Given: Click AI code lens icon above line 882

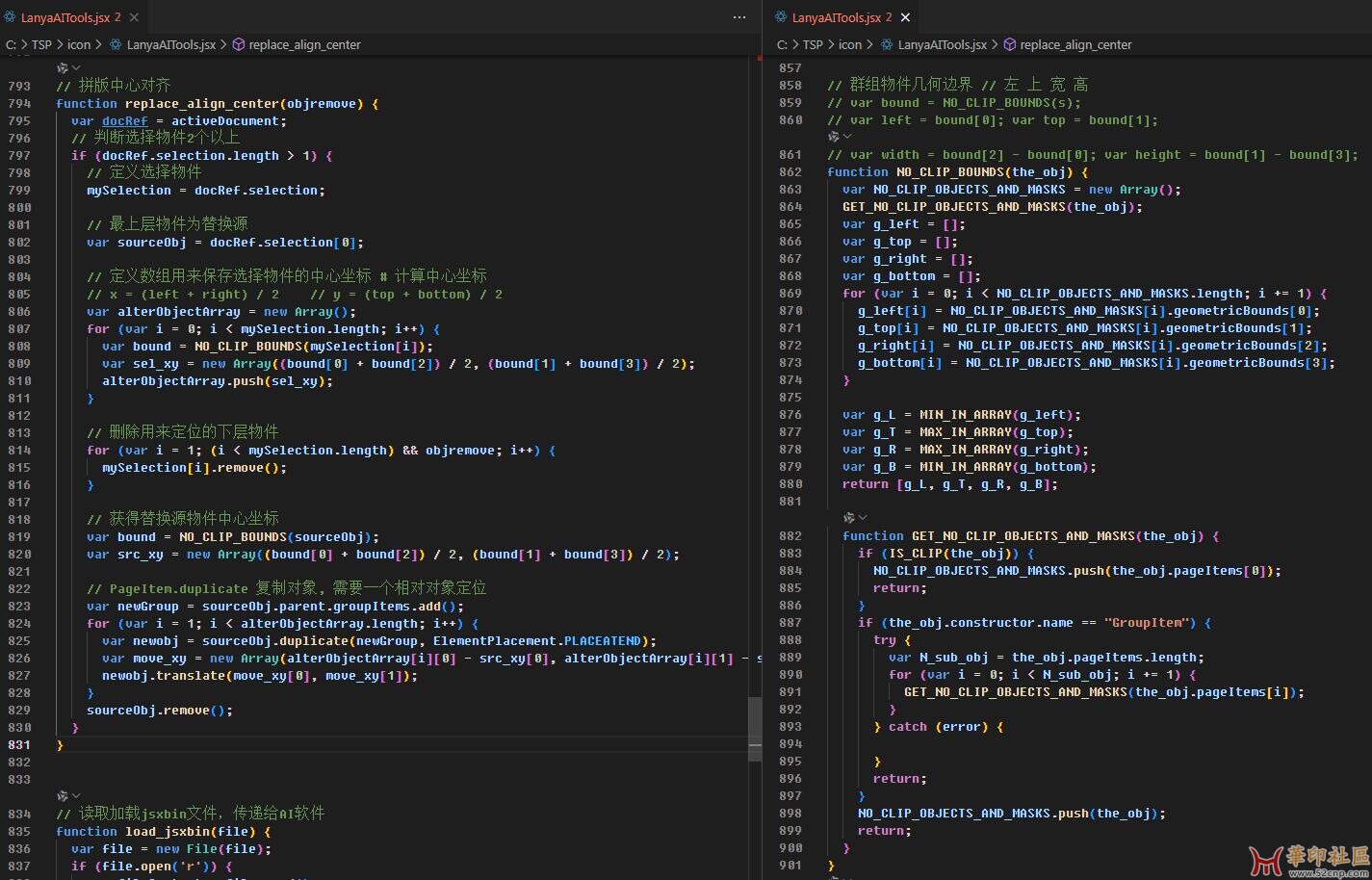Looking at the screenshot, I should pos(849,518).
